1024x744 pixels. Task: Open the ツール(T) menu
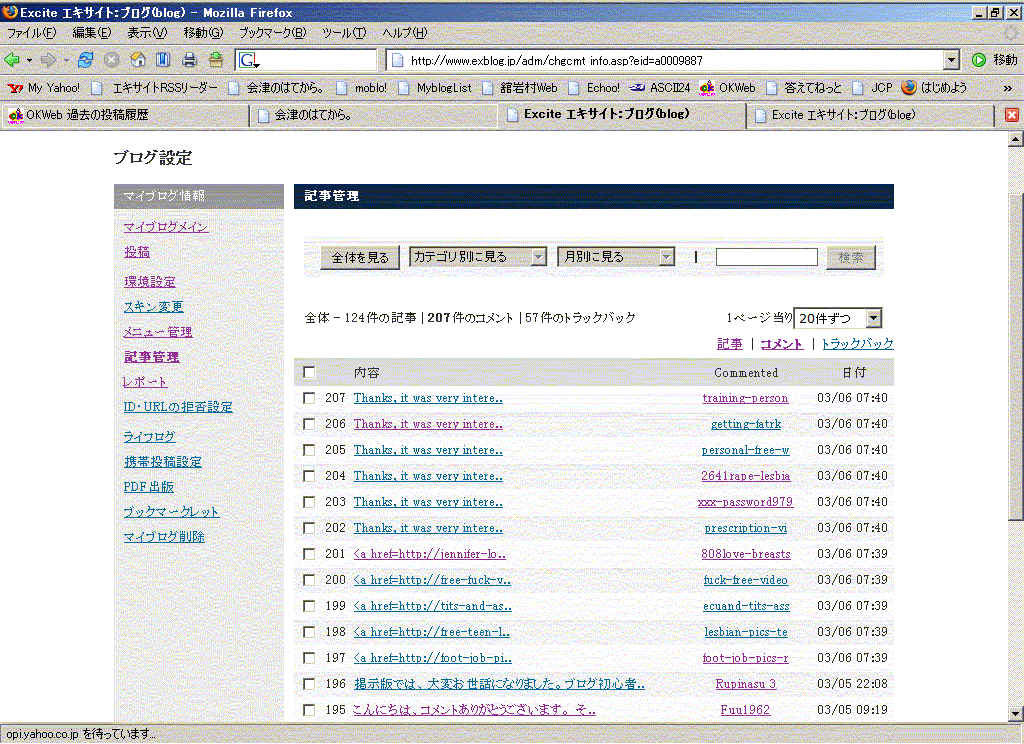pos(344,32)
